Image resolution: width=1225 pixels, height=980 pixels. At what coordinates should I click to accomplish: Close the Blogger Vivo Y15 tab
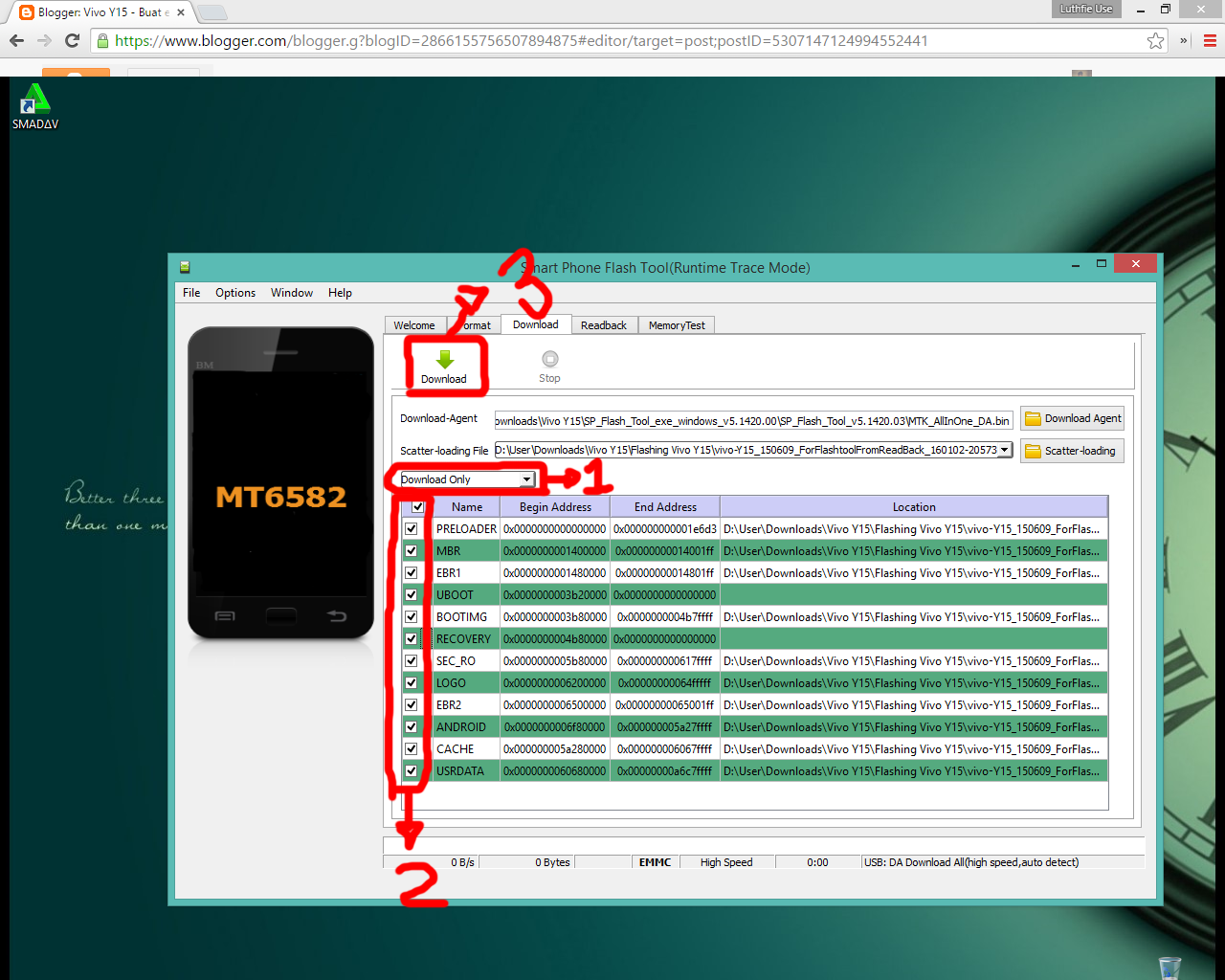(180, 12)
